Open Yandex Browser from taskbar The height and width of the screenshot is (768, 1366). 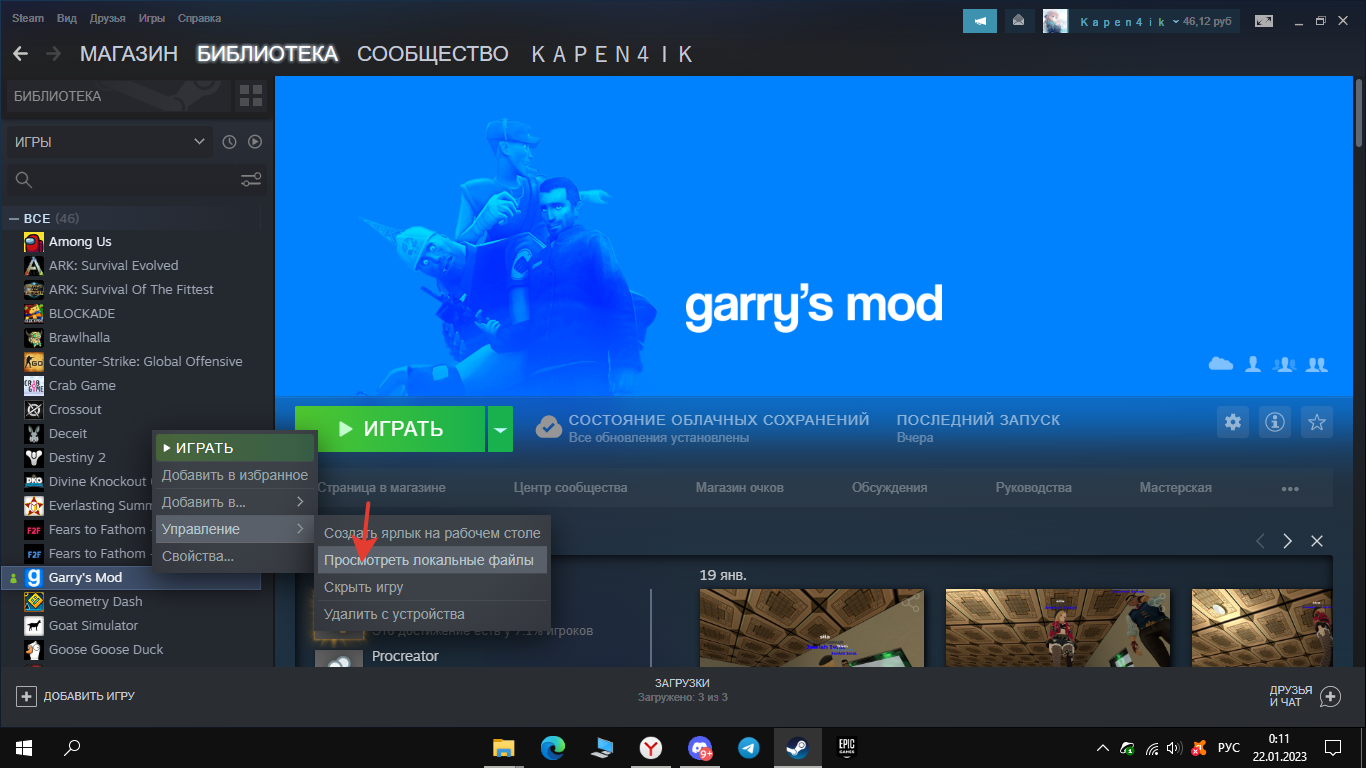coord(651,747)
